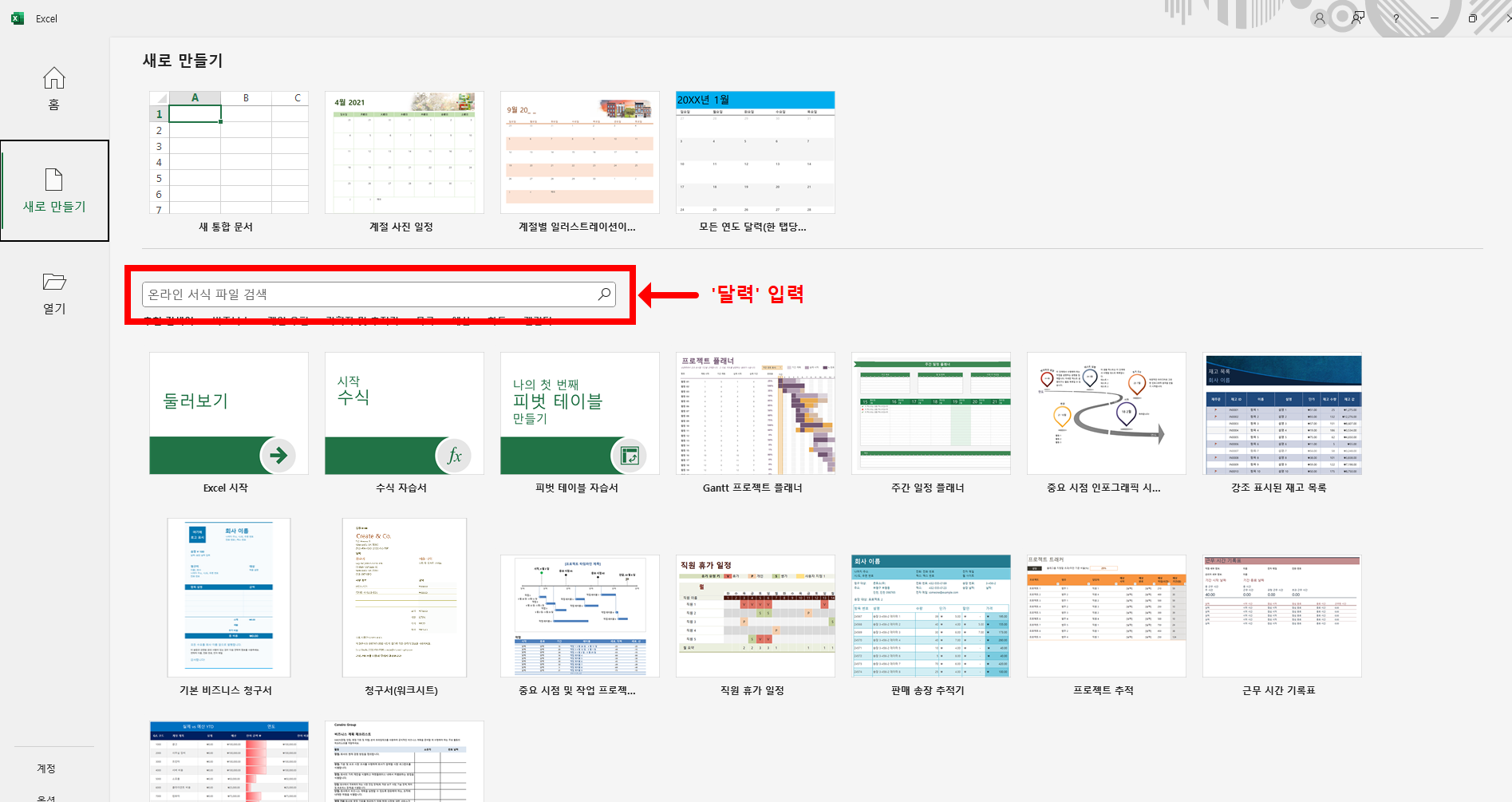
Task: Open 강조 표시된 재고 목록 template
Action: (x=1282, y=413)
